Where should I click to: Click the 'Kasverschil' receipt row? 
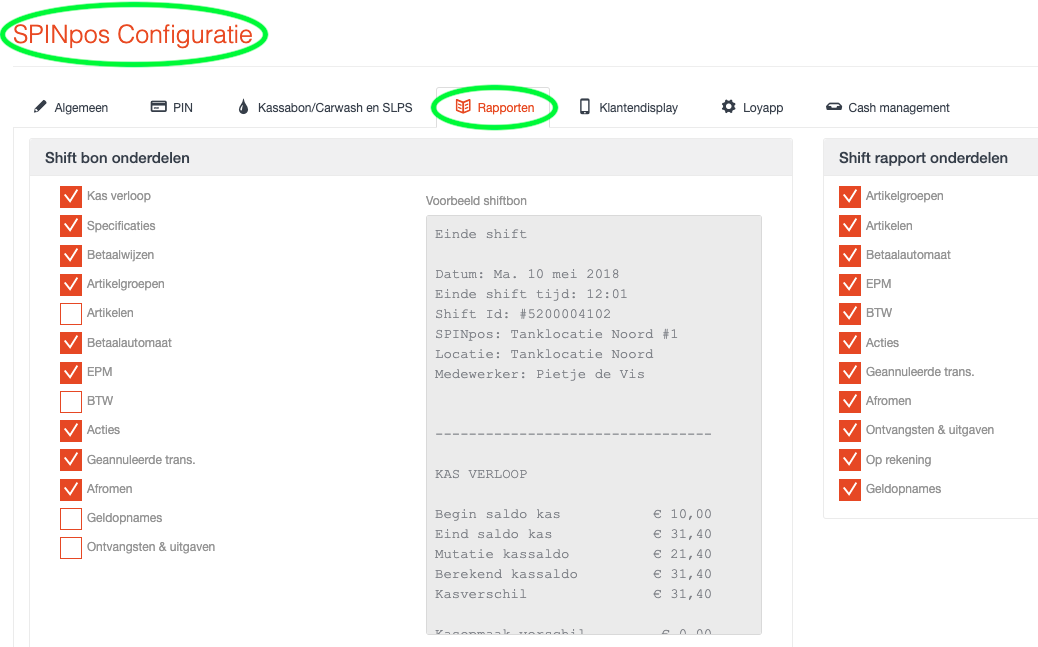[x=573, y=594]
